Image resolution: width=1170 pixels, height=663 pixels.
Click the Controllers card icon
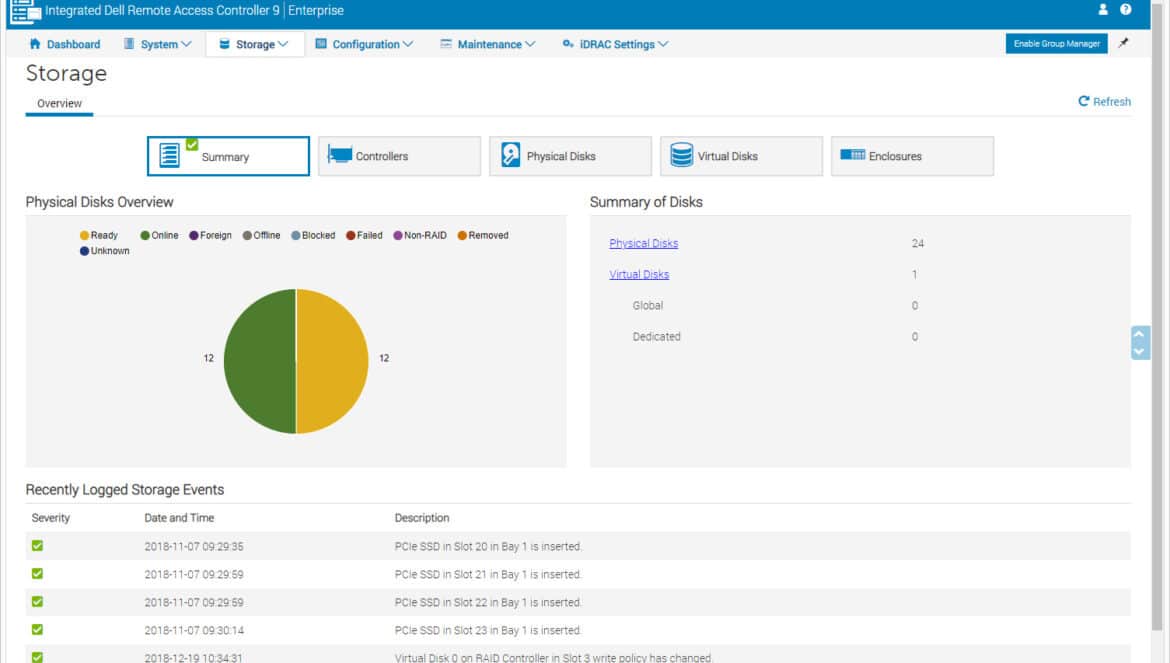[x=340, y=155]
